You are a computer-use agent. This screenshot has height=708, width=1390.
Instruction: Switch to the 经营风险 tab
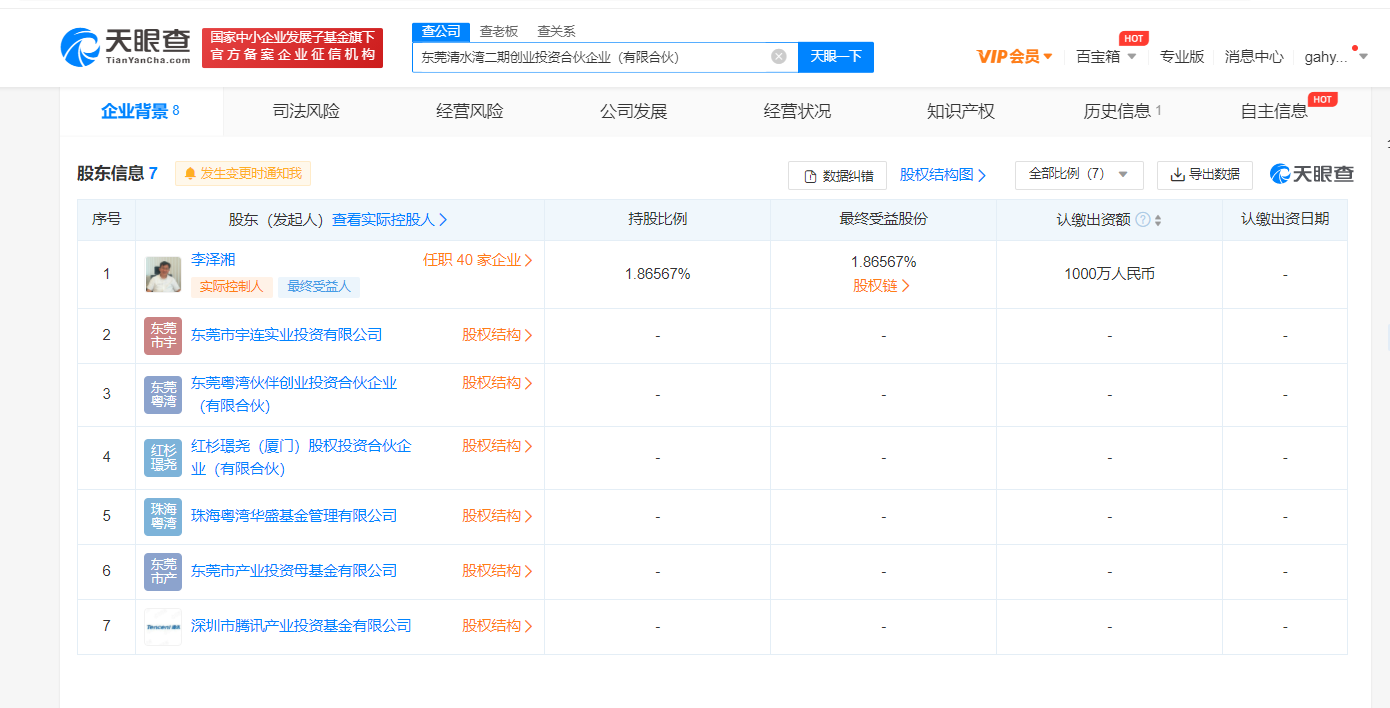pyautogui.click(x=470, y=111)
